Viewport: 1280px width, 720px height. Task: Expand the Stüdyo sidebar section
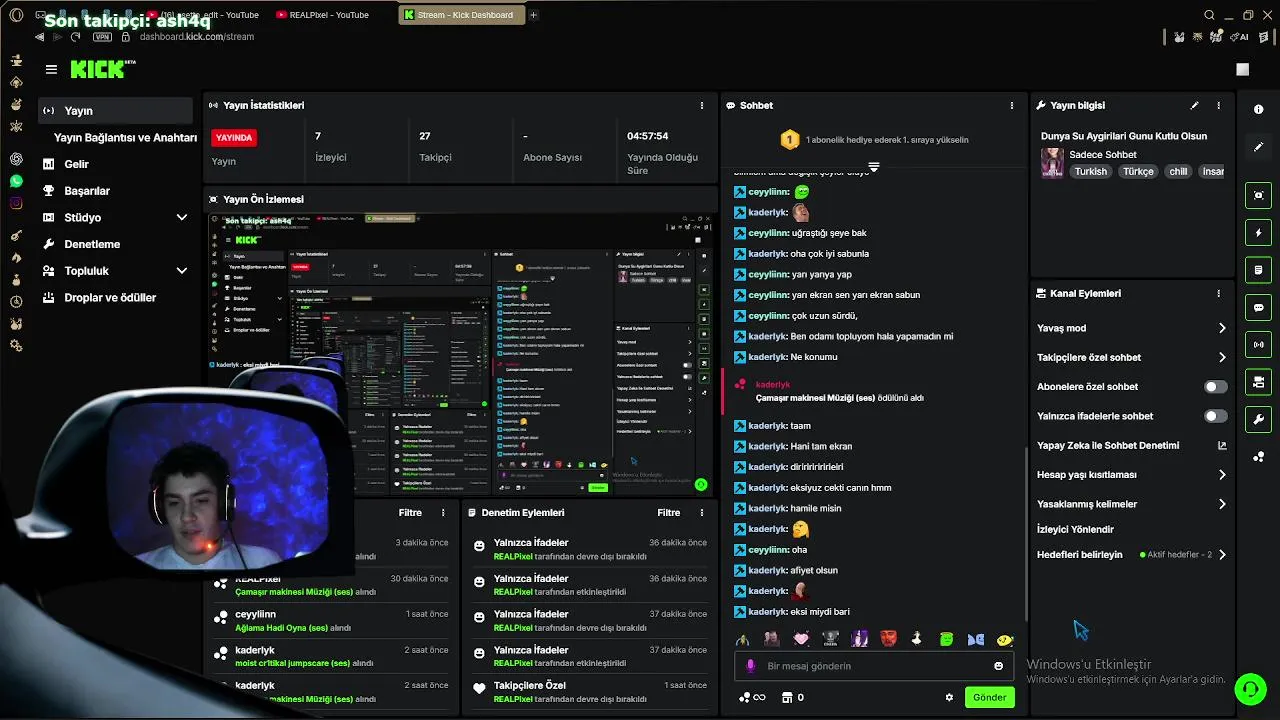[x=182, y=217]
